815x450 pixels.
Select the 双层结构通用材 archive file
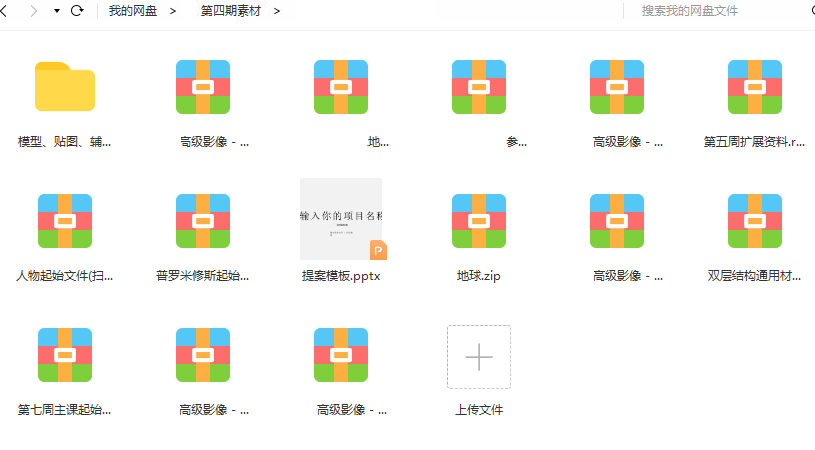[x=755, y=221]
